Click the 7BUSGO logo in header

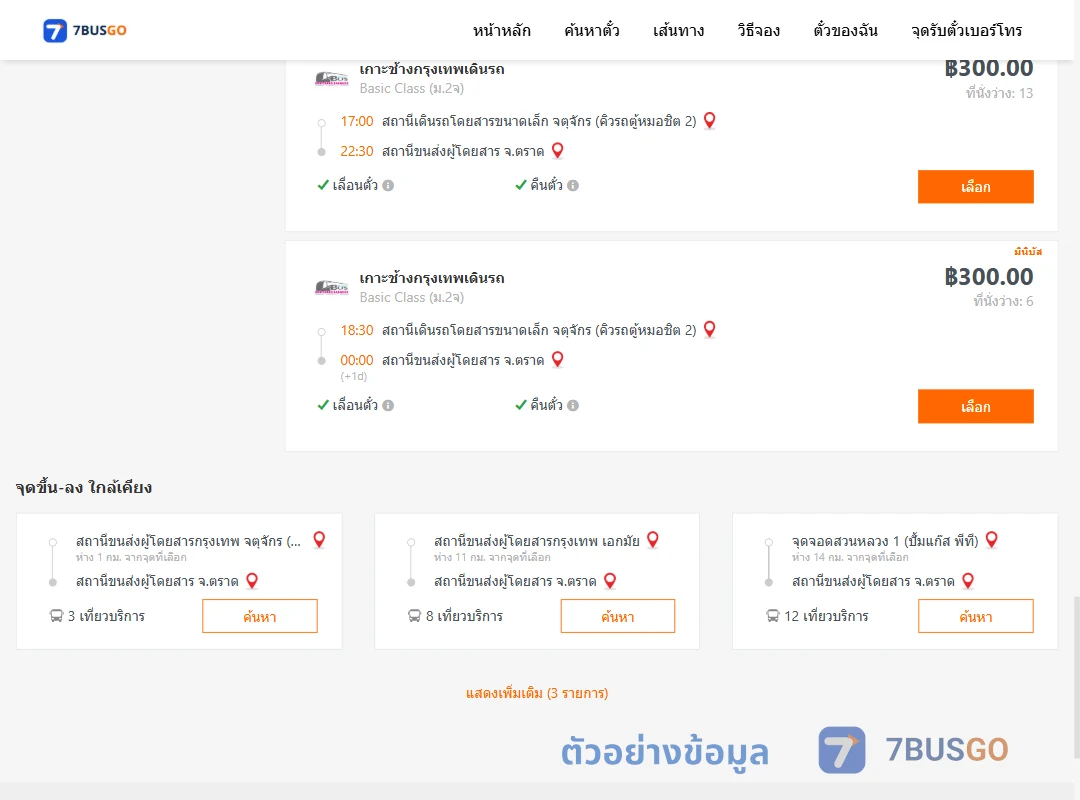pyautogui.click(x=85, y=30)
